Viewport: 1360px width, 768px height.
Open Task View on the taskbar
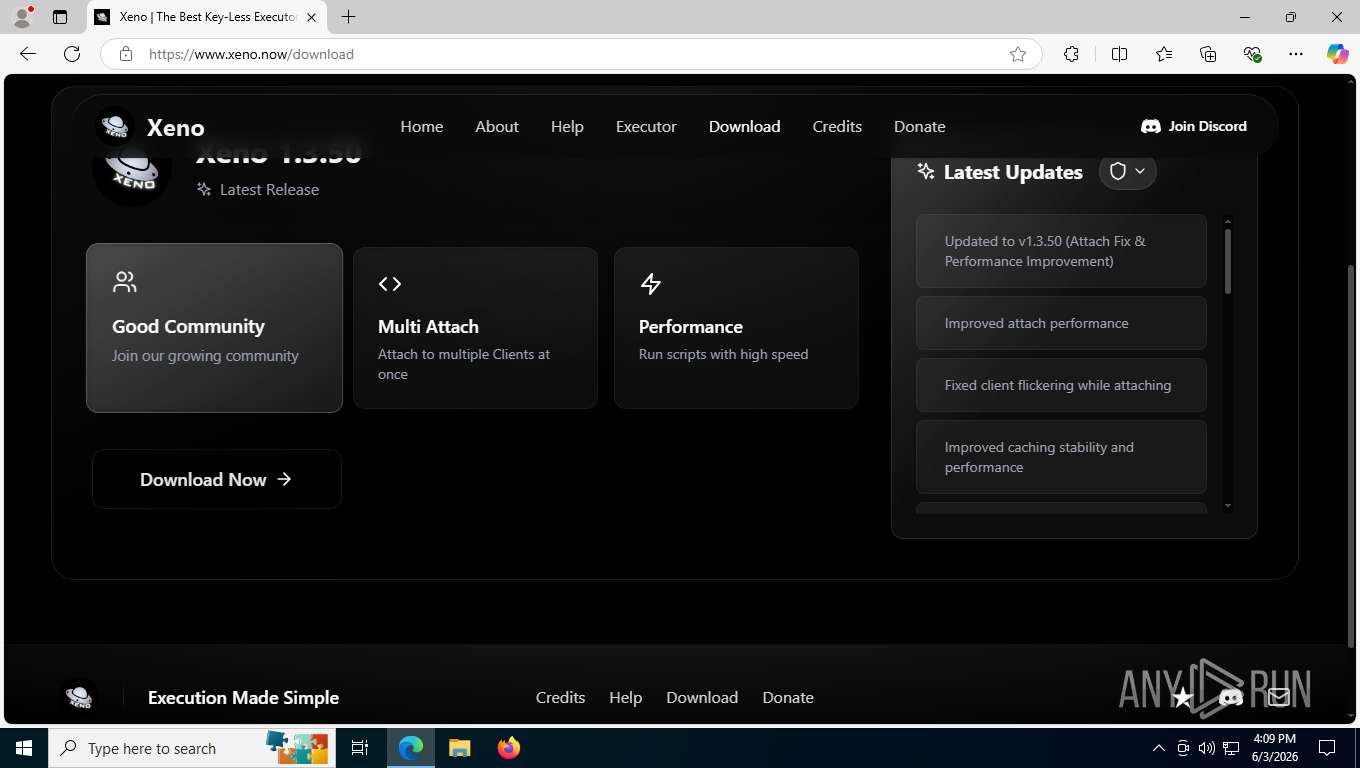(360, 748)
